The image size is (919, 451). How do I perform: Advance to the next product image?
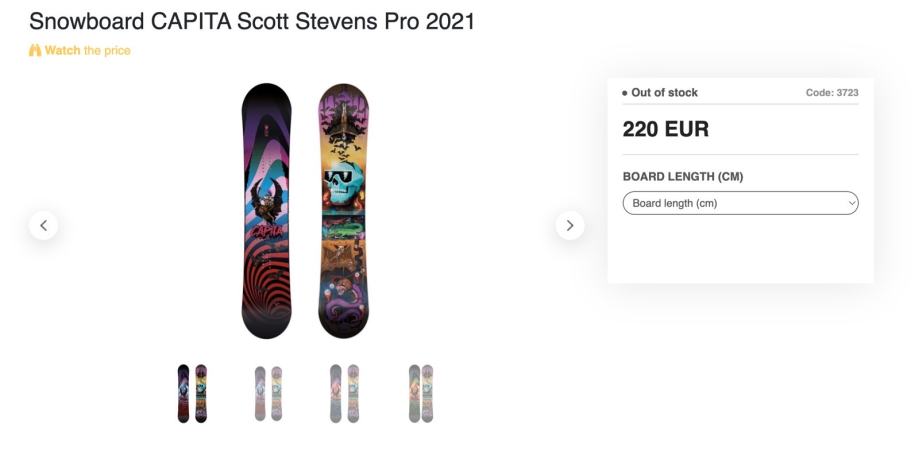(x=569, y=225)
